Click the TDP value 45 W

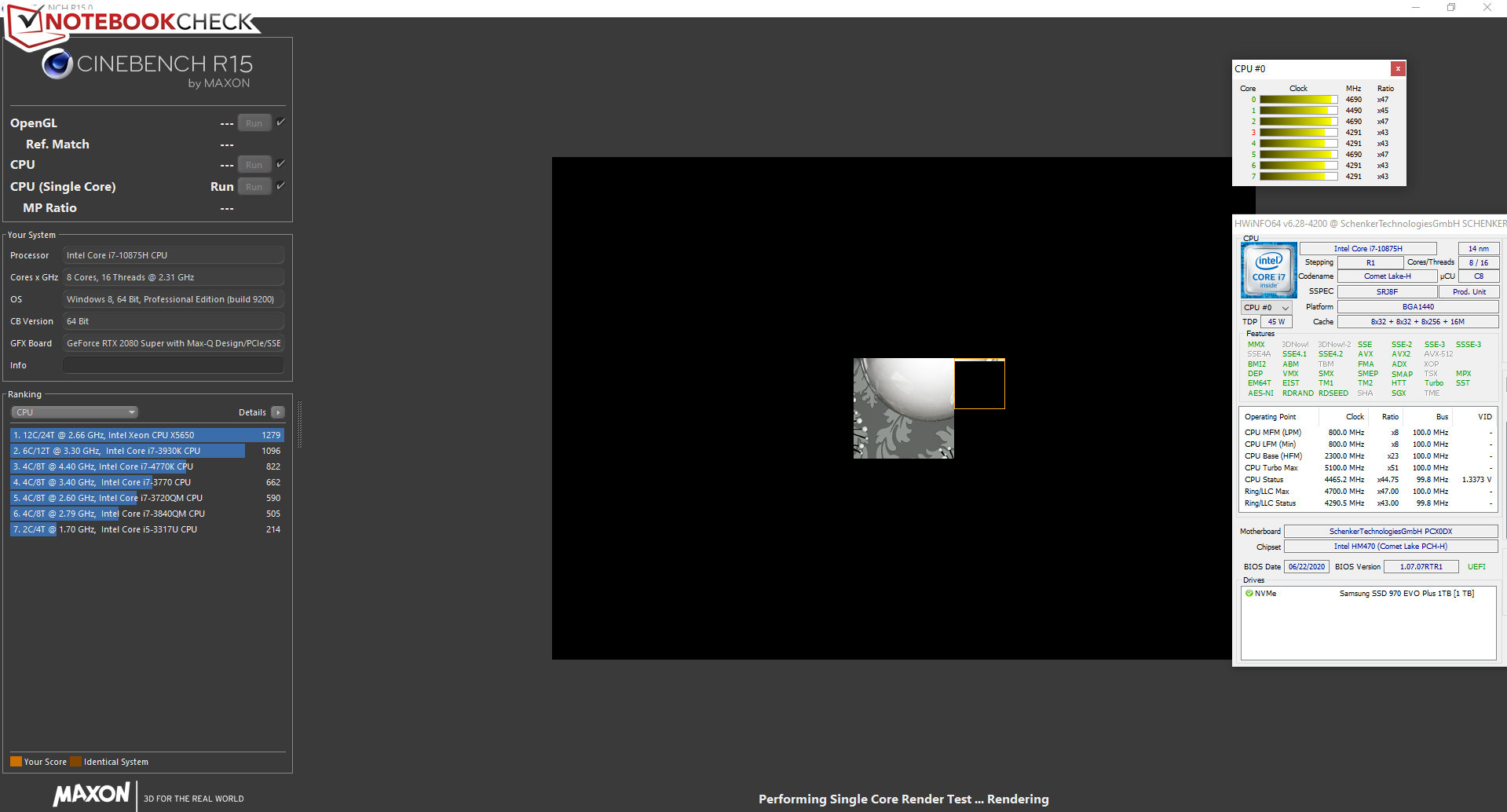click(x=1276, y=322)
